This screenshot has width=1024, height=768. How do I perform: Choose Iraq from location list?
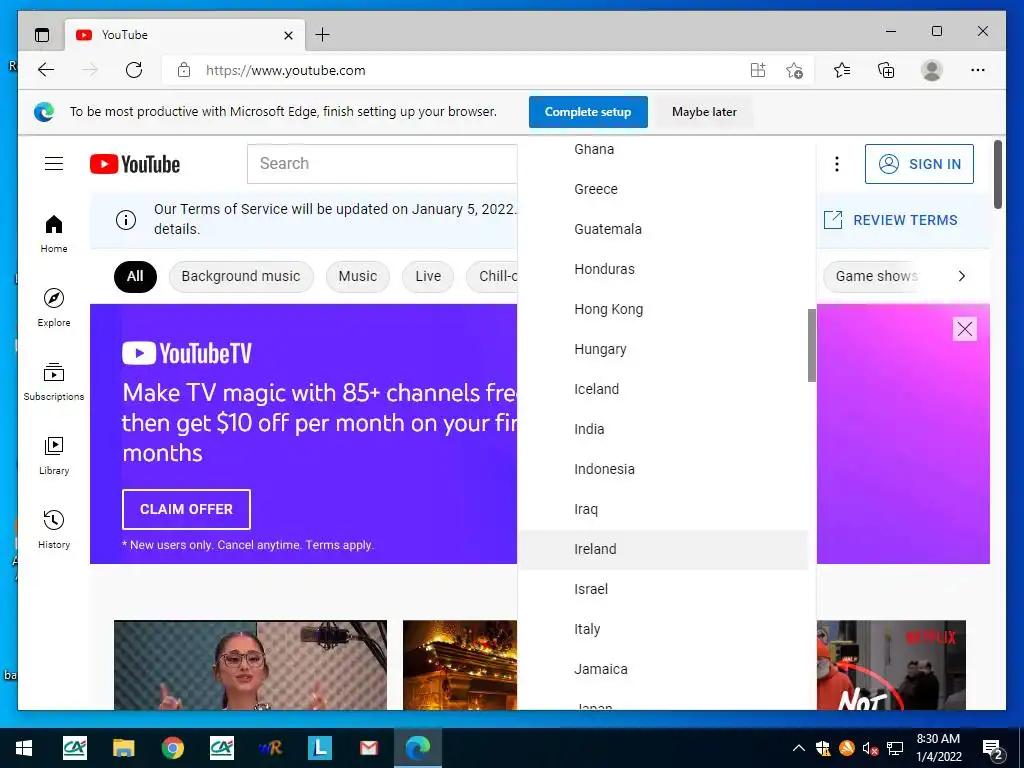click(x=663, y=509)
